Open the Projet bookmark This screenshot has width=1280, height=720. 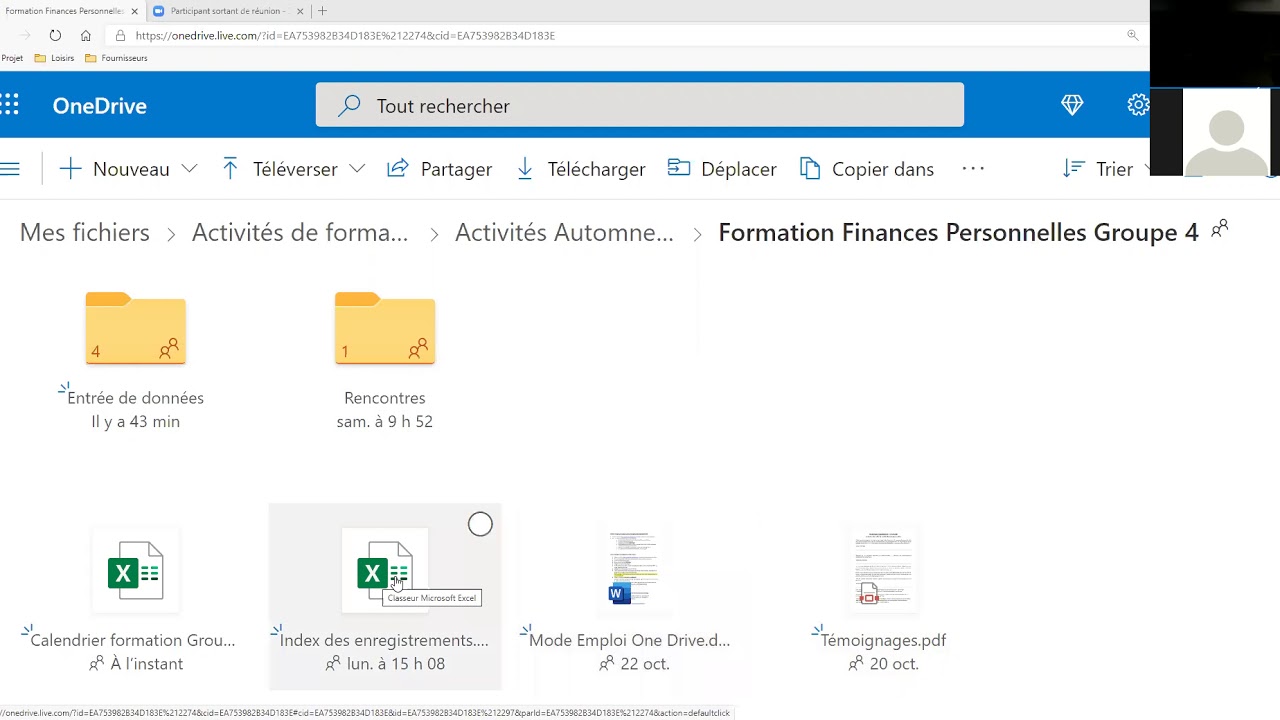pyautogui.click(x=12, y=58)
